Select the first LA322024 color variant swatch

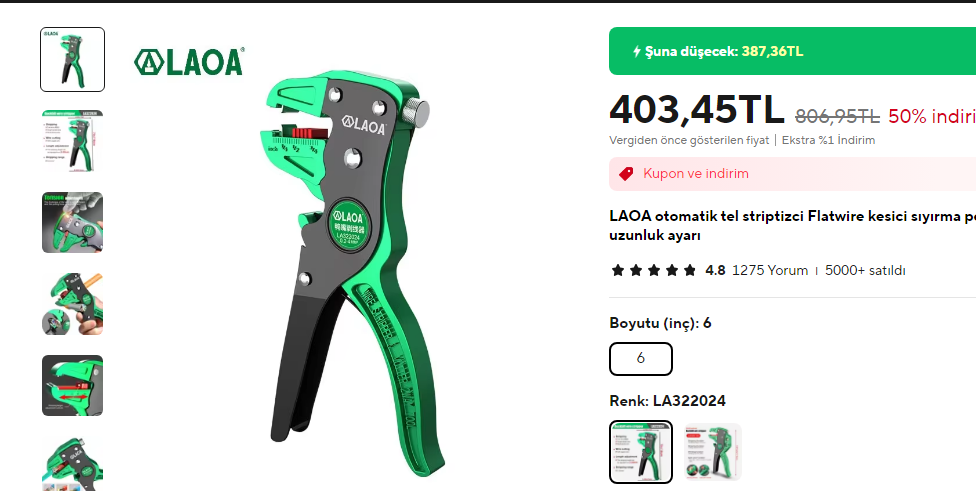coord(640,452)
